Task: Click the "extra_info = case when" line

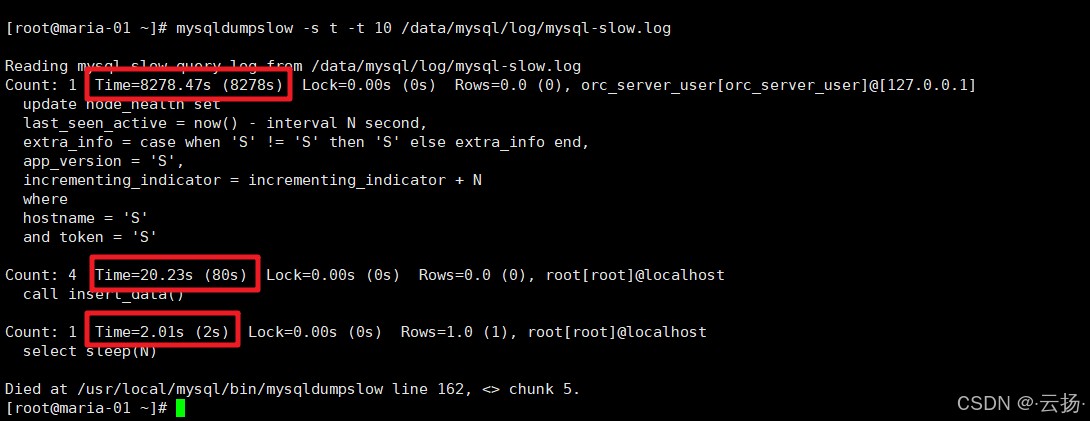Action: (306, 142)
